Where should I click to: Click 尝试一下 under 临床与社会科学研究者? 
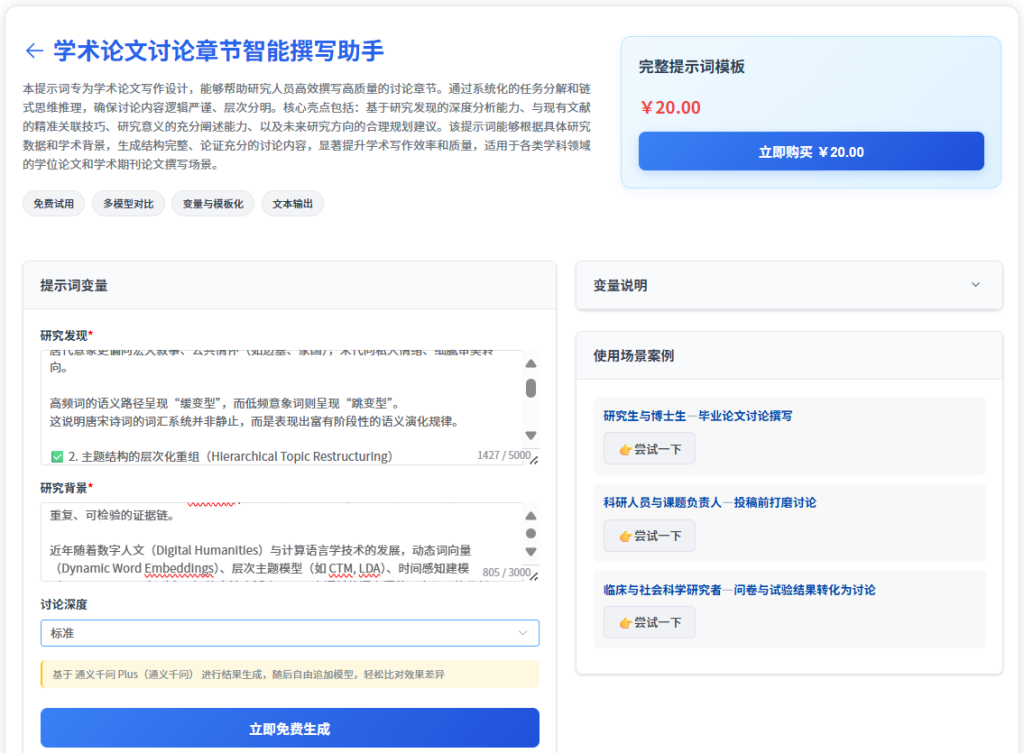pos(649,622)
